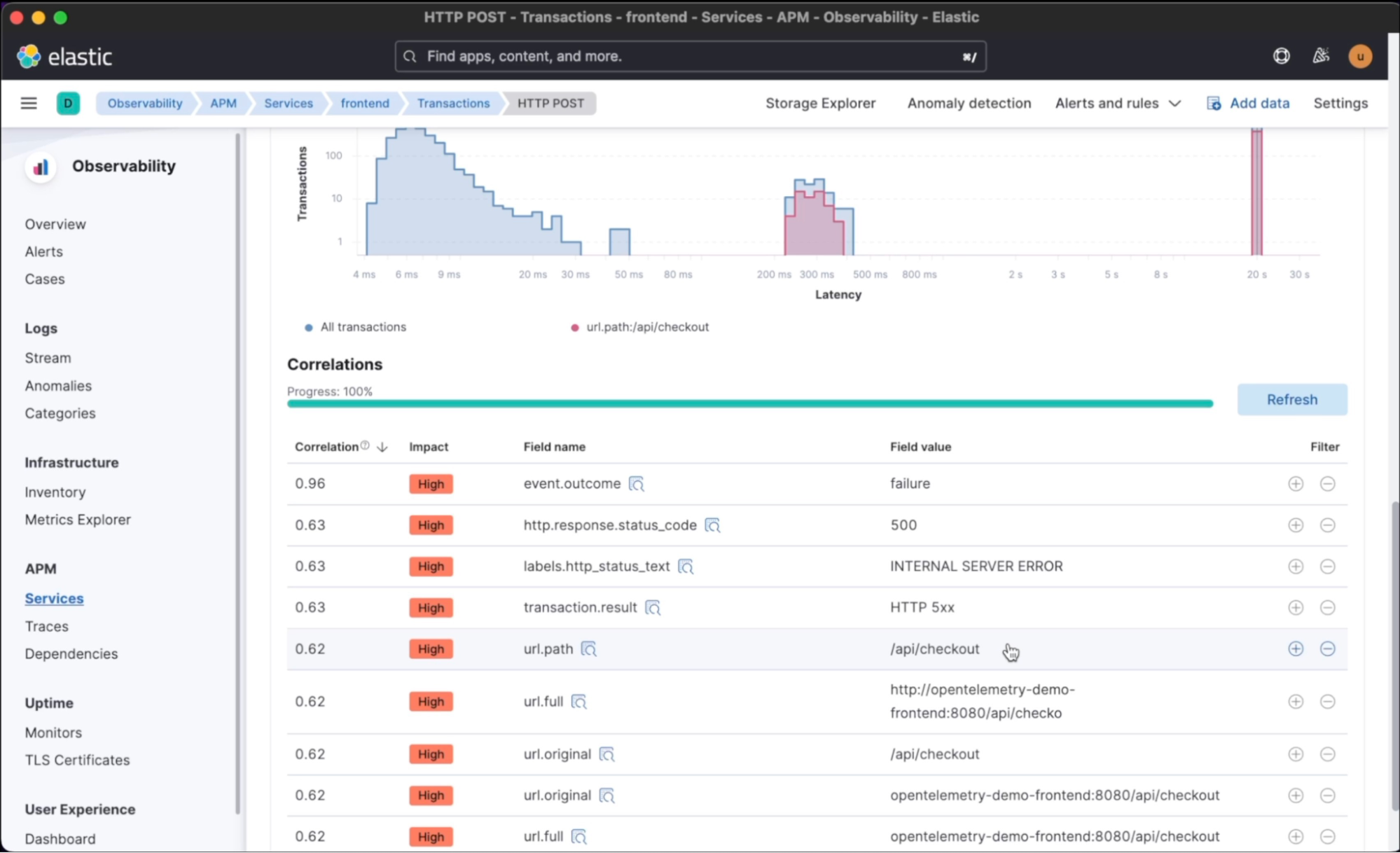Screen dimensions: 1400x853
Task: Open APM Settings
Action: [x=1340, y=103]
